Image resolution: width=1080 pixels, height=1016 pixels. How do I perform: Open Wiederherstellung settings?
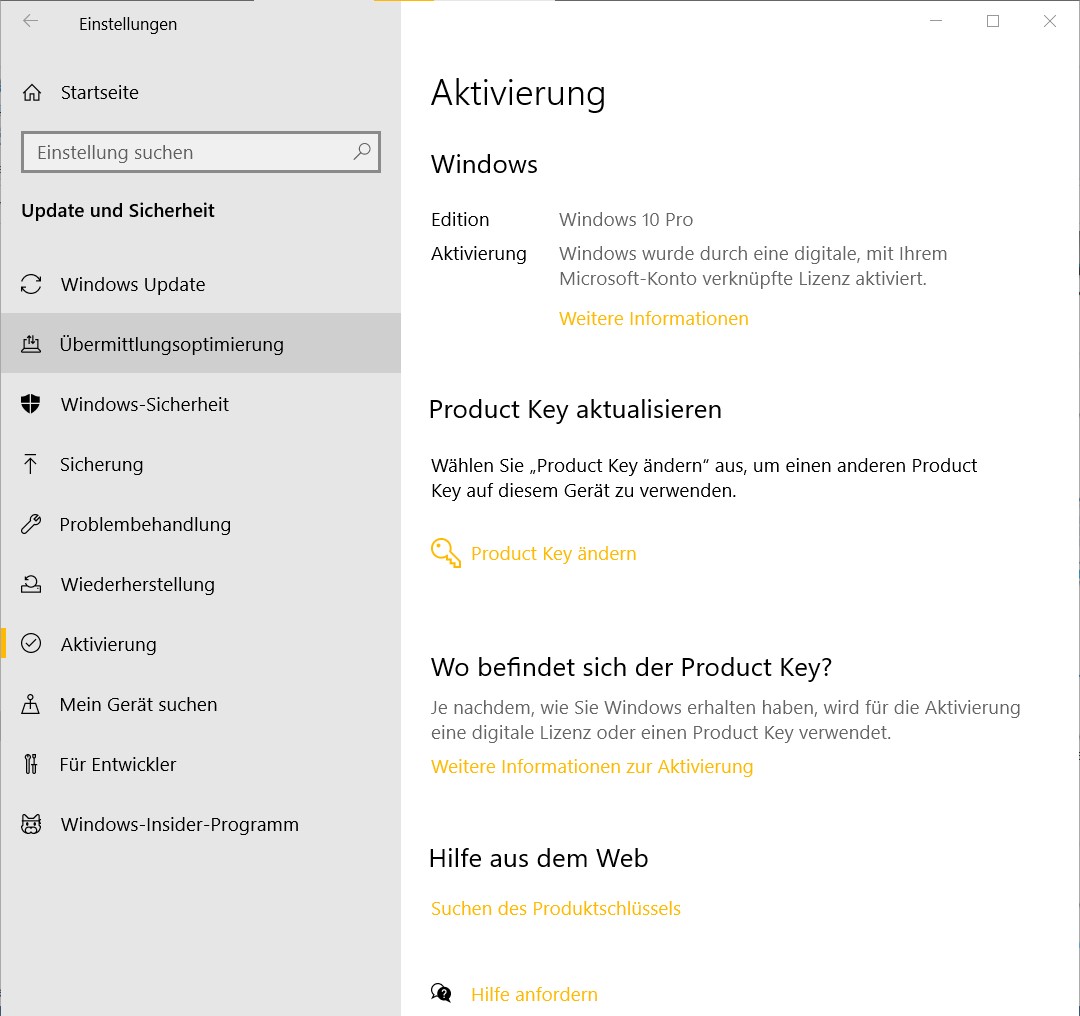pos(200,583)
